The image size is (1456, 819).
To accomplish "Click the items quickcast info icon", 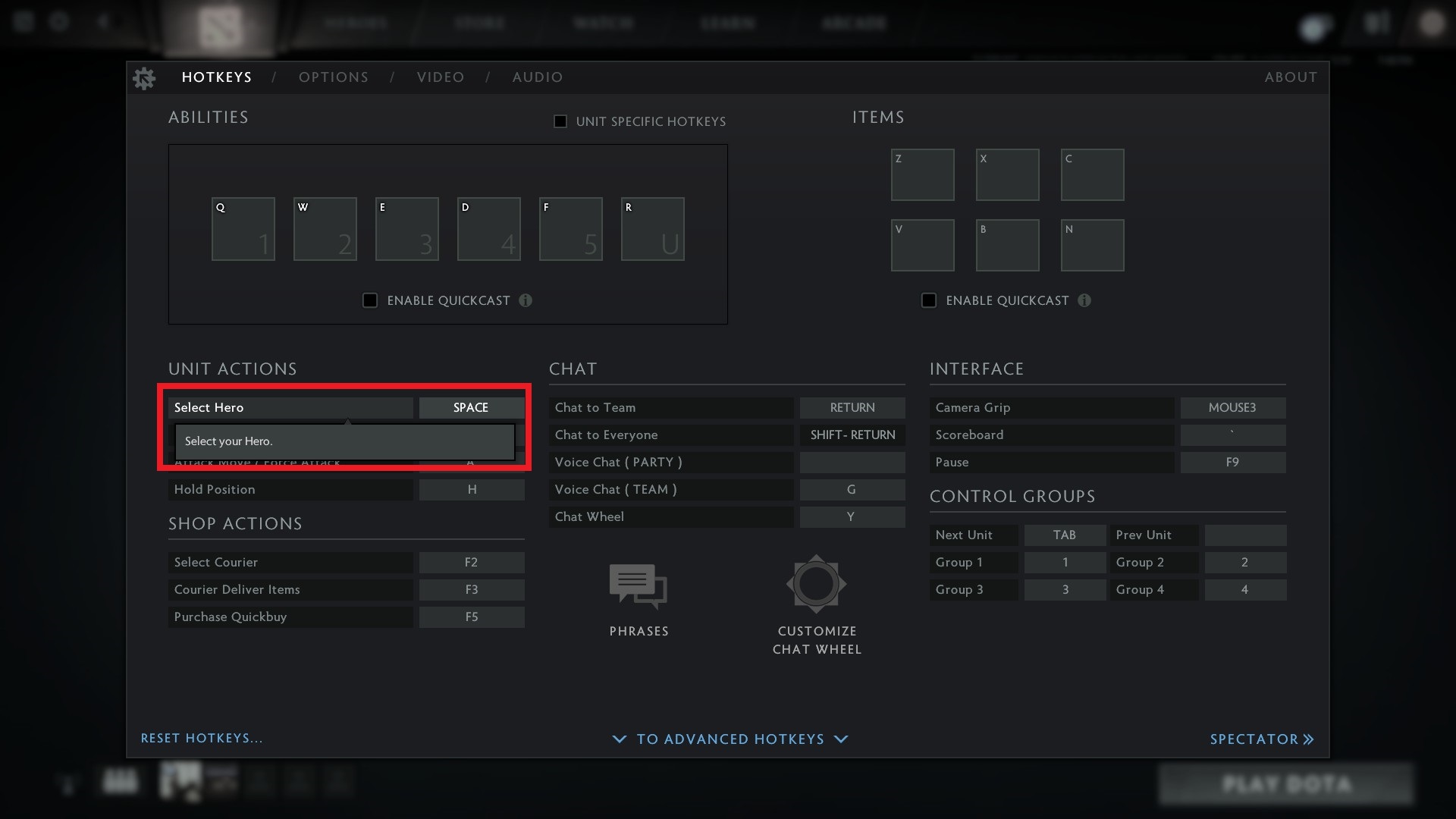I will 1084,300.
